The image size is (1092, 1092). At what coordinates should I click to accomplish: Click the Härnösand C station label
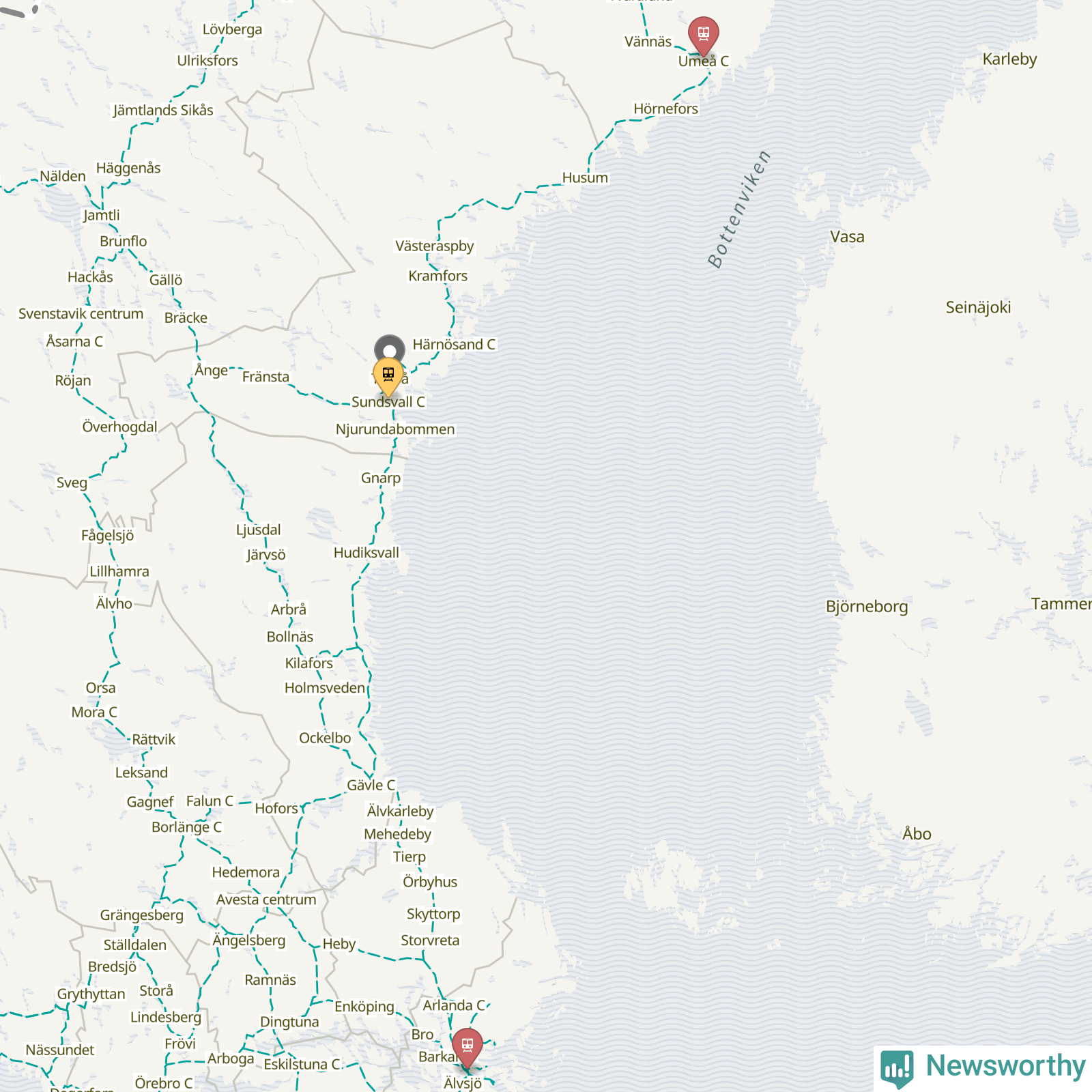454,344
